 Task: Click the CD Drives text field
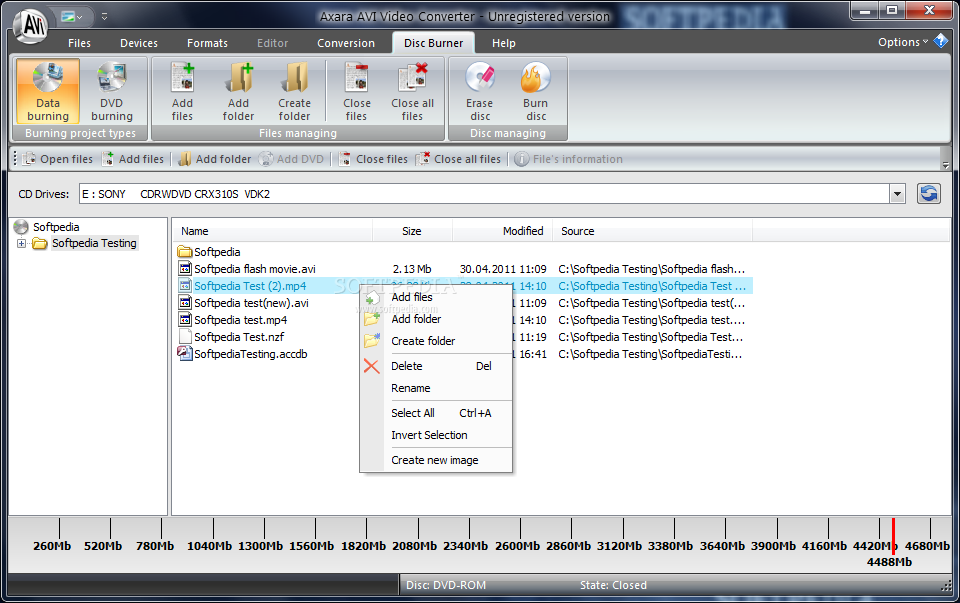[484, 194]
